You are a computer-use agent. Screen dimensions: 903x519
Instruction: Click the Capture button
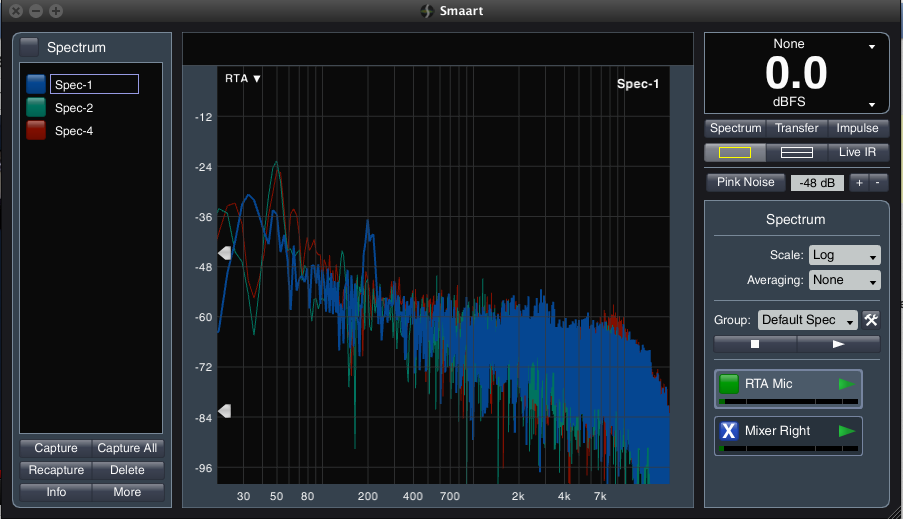56,448
